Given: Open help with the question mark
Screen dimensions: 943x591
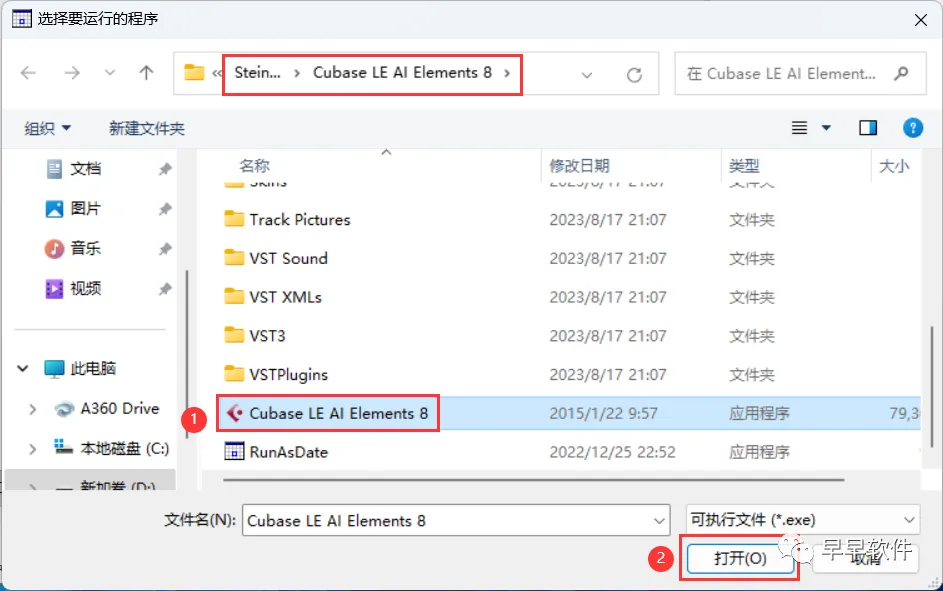Looking at the screenshot, I should (x=913, y=127).
